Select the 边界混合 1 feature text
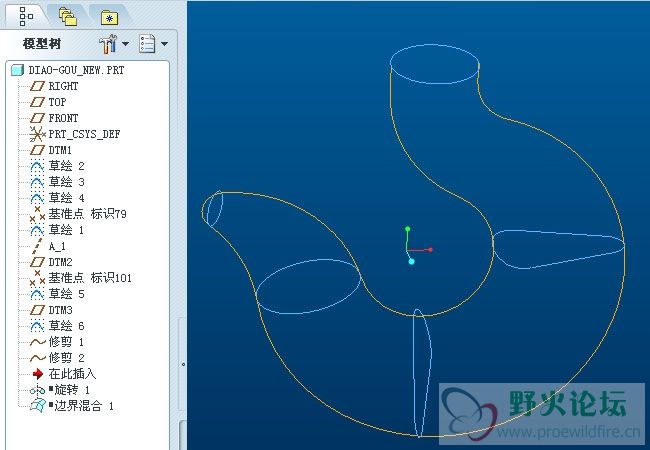Viewport: 650px width, 450px height. 84,406
